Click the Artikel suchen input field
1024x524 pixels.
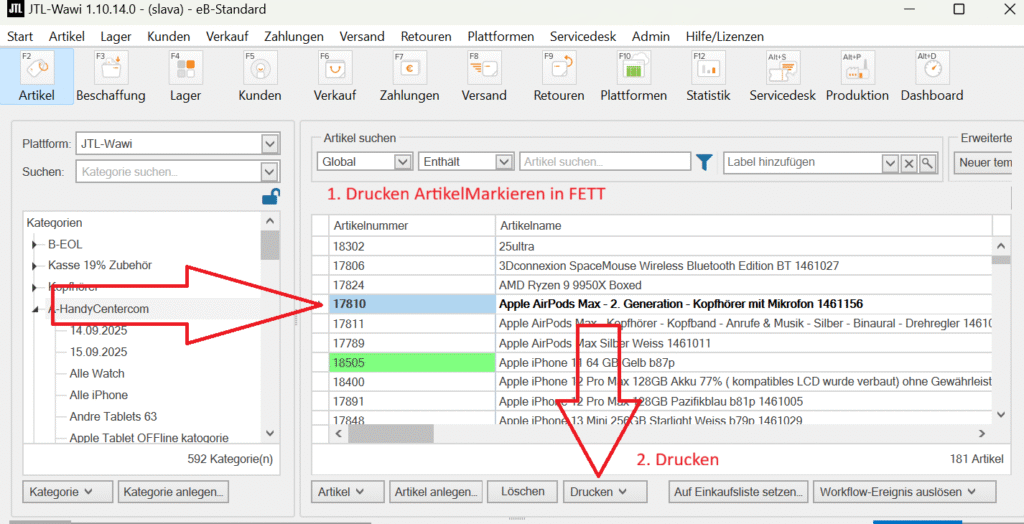coord(604,162)
